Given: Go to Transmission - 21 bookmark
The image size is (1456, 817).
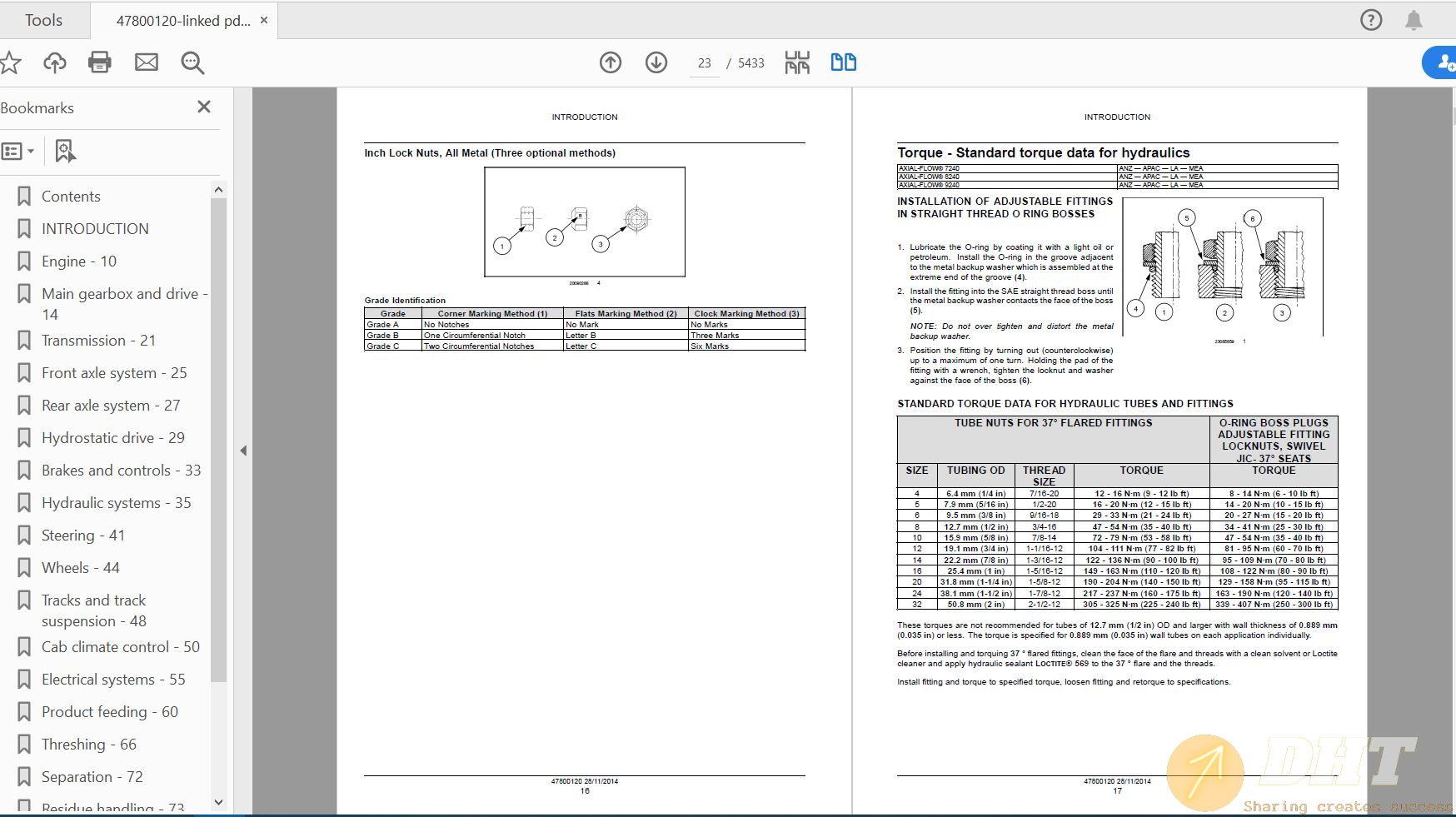Looking at the screenshot, I should click(98, 341).
